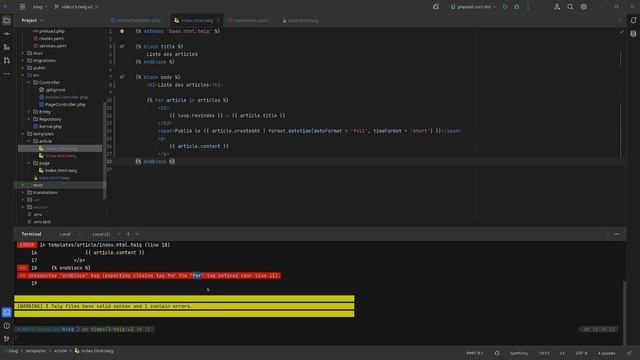Image resolution: width=640 pixels, height=360 pixels.
Task: Open the AI assistant swirl icon
Action: click(436, 7)
